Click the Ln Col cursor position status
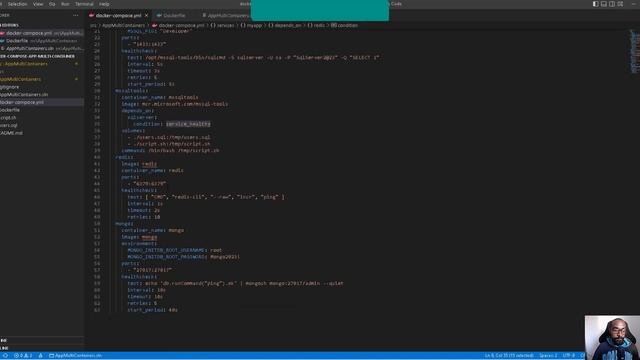Viewport: 640px width, 360px height. point(509,356)
